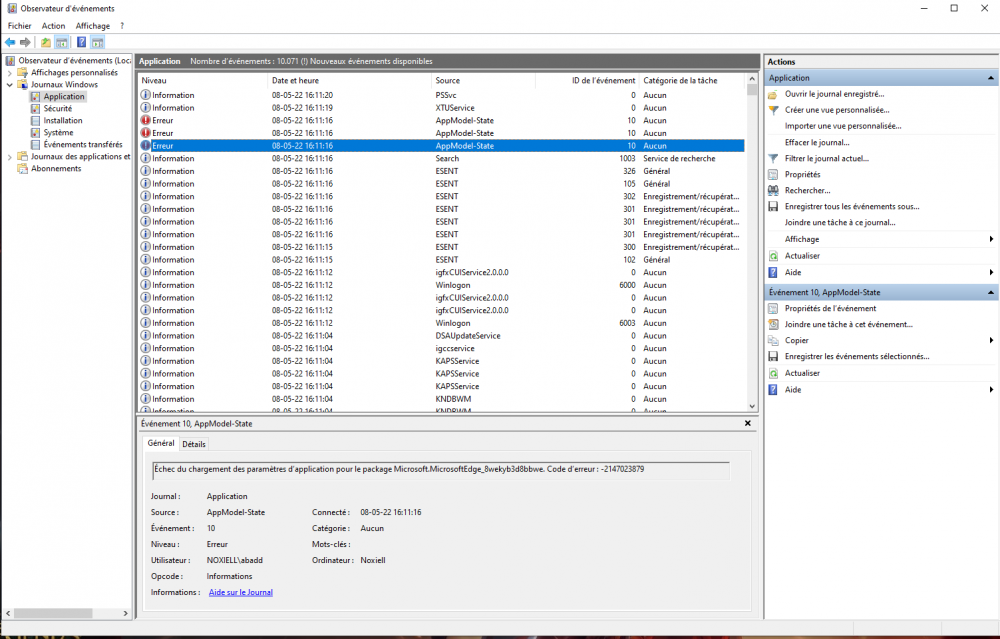
Task: Toggle the console tree pane toolbar button
Action: 62,42
